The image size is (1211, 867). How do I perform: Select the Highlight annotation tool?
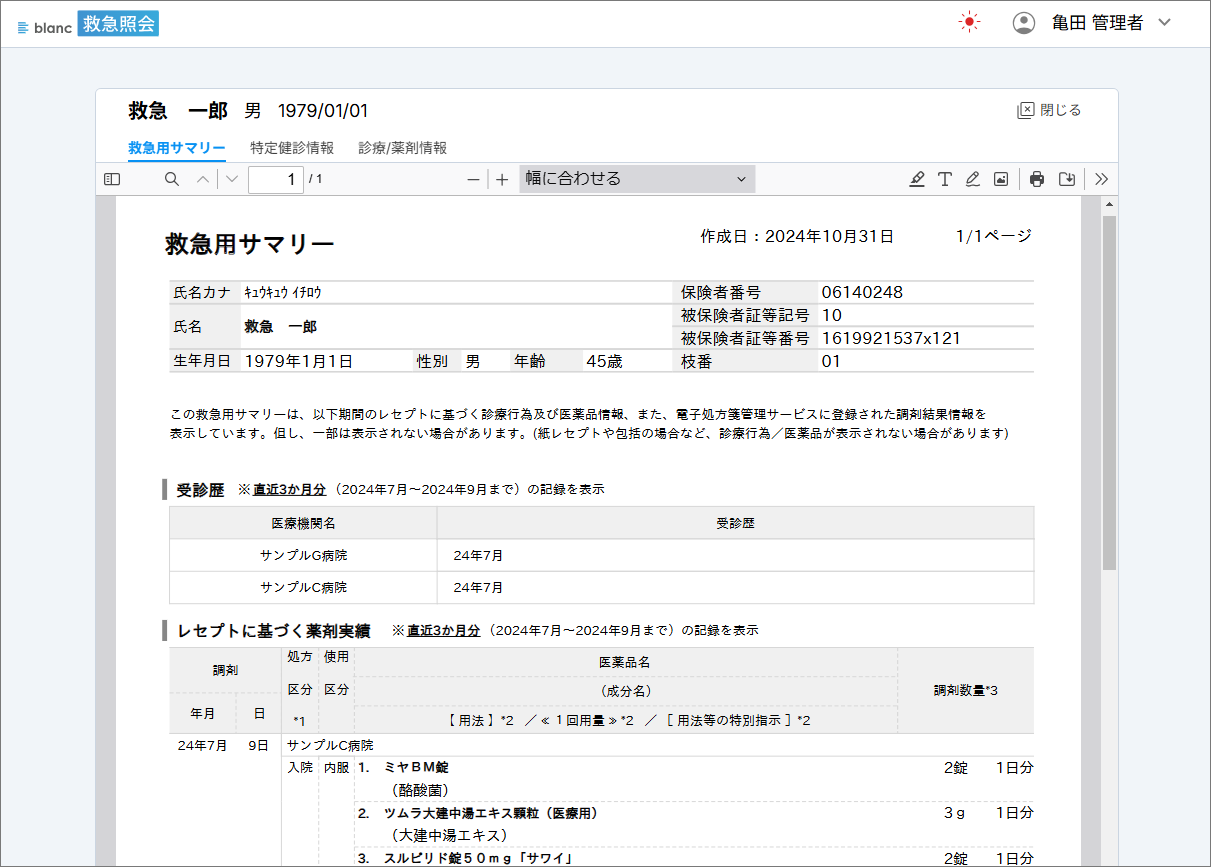[917, 179]
